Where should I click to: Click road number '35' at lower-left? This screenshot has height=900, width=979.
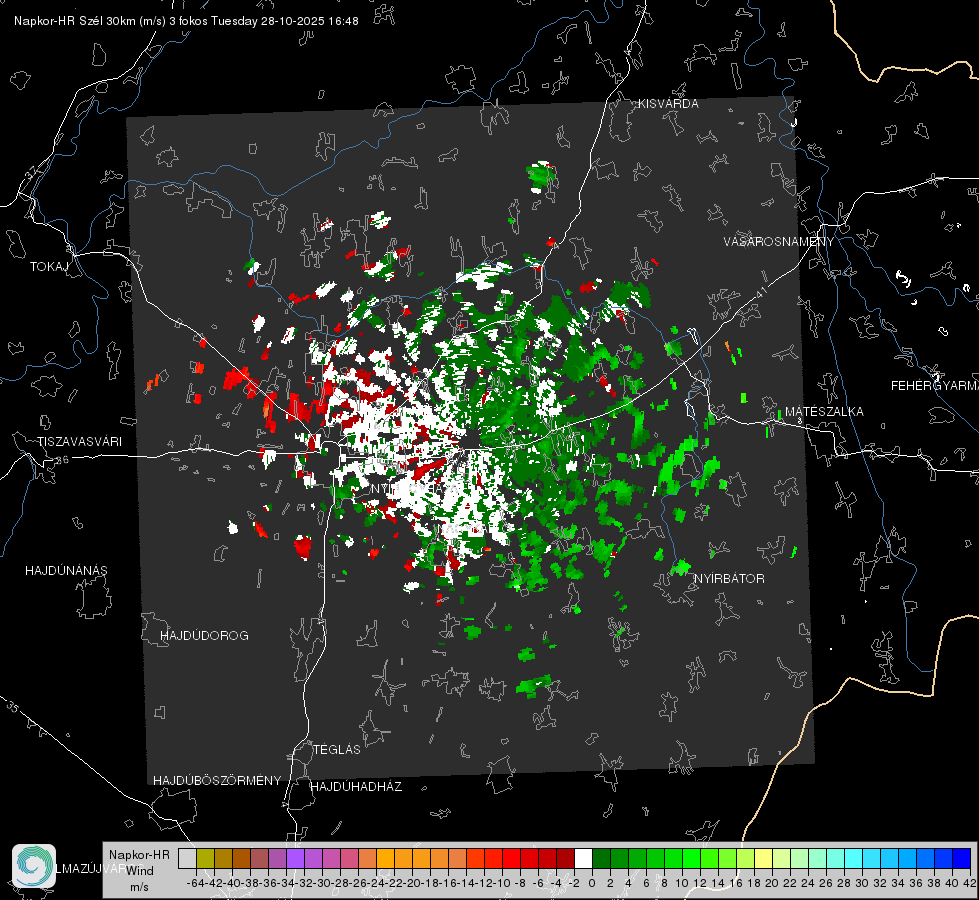click(x=14, y=708)
